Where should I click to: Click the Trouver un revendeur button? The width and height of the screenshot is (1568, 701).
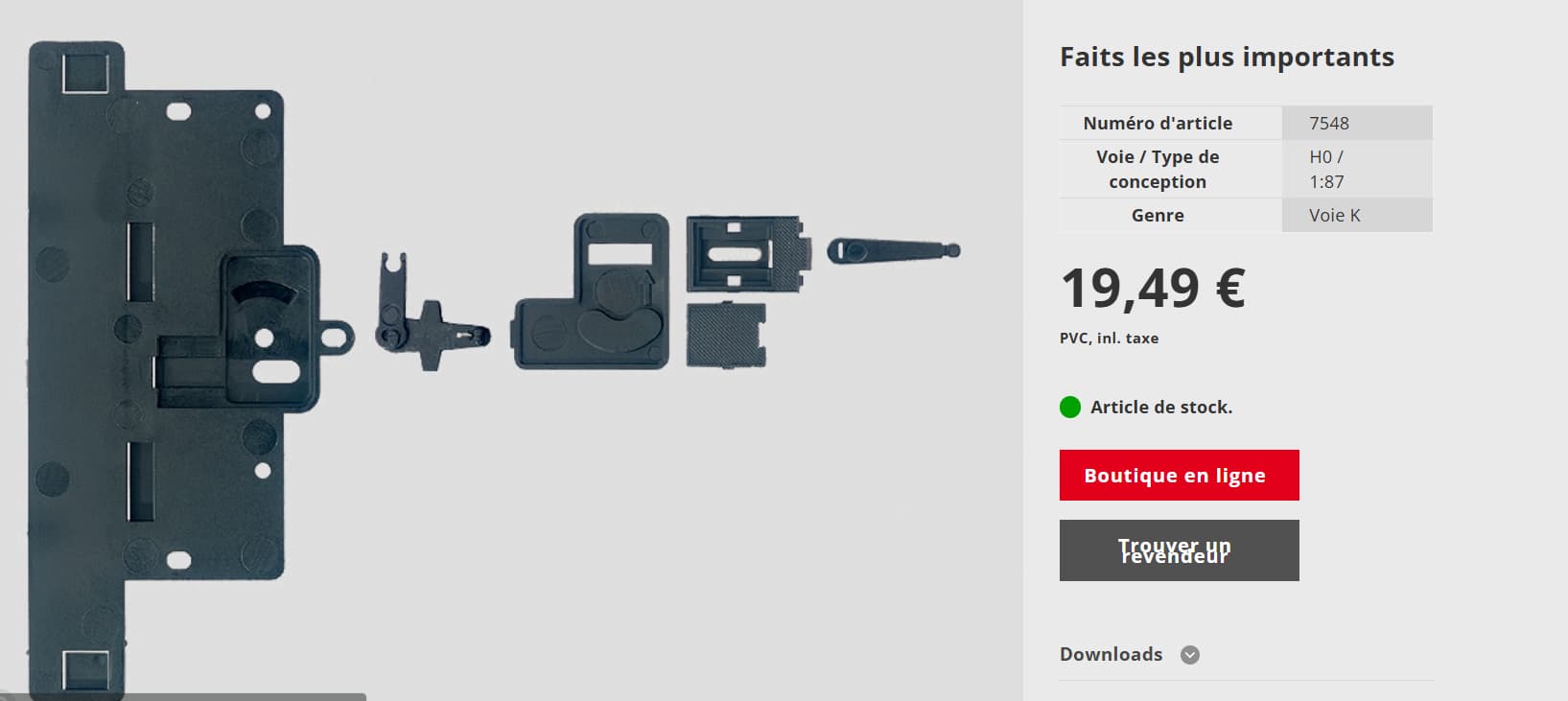[1179, 550]
